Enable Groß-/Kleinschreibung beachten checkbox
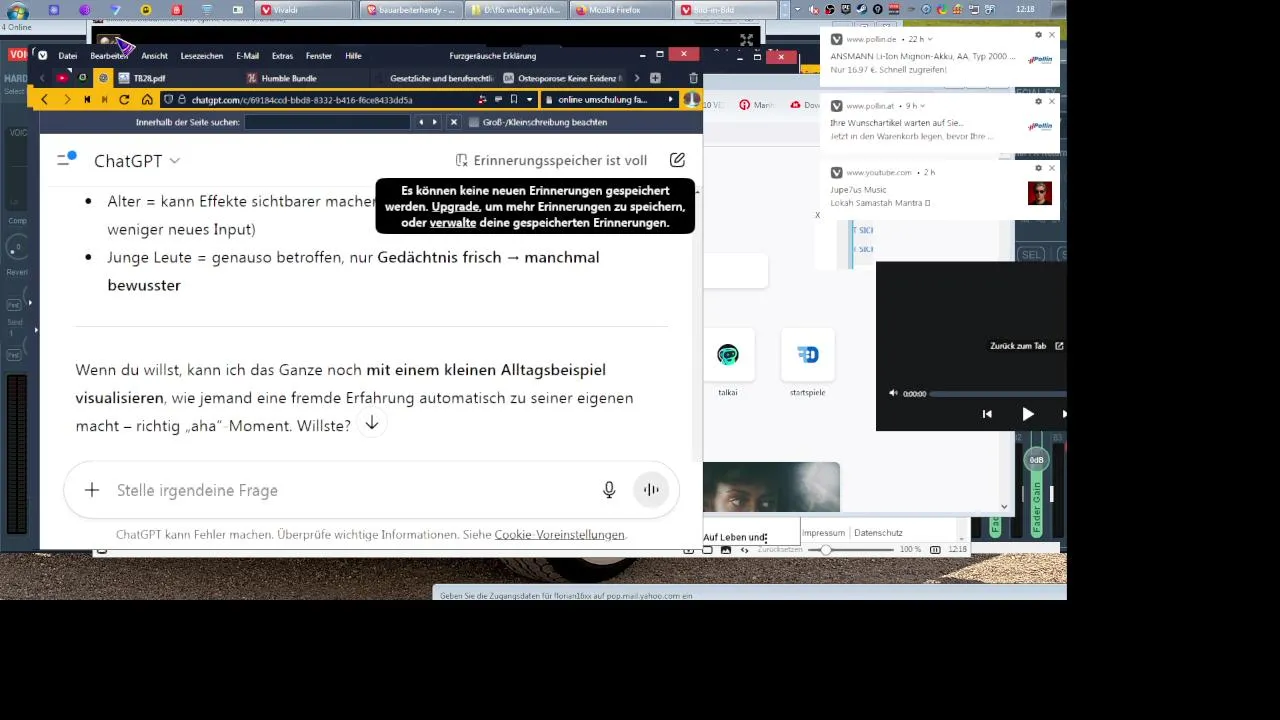The width and height of the screenshot is (1280, 720). (x=474, y=122)
